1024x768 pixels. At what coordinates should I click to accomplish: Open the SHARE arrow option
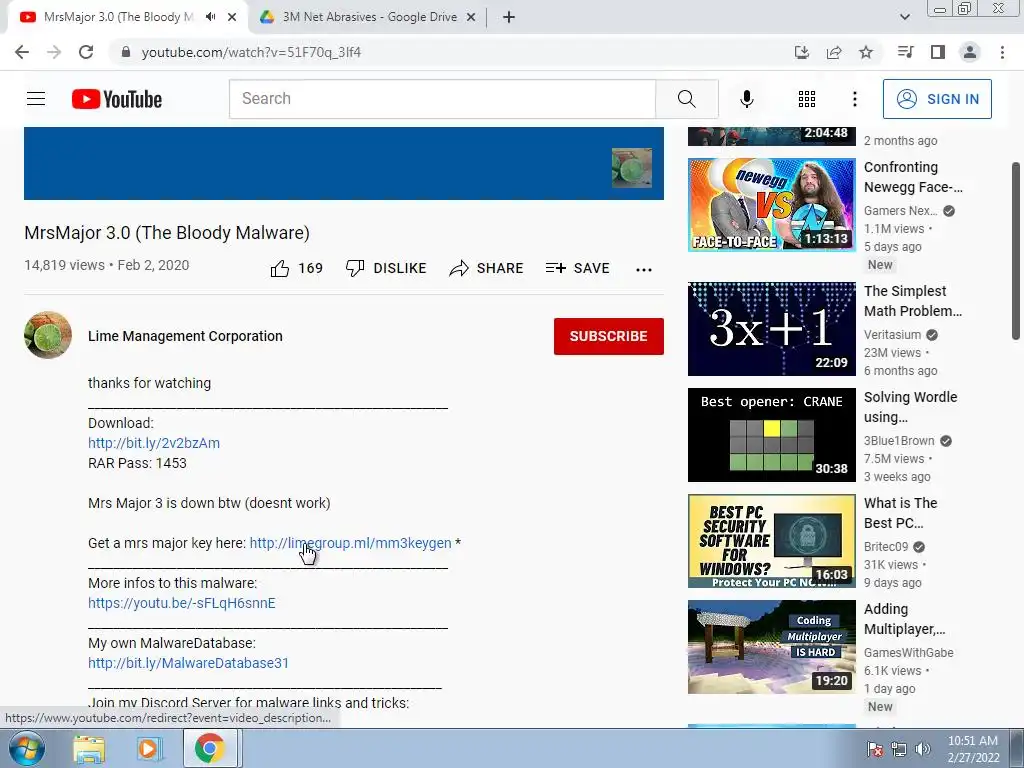coord(487,268)
